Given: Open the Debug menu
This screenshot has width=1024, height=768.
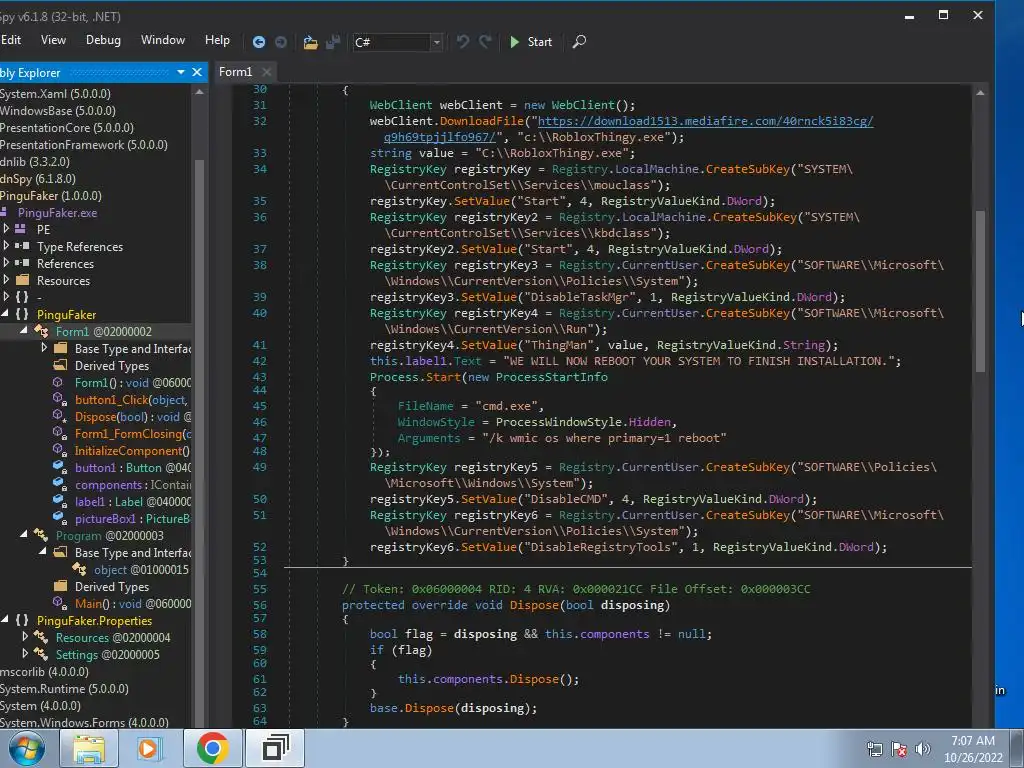Looking at the screenshot, I should (x=103, y=40).
